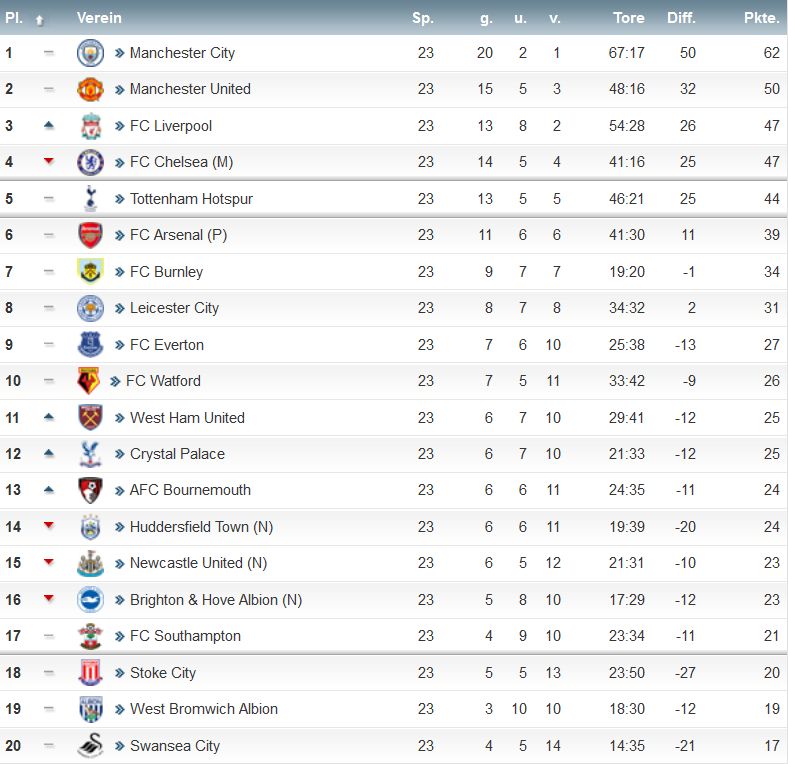Viewport: 788px width, 764px height.
Task: Sort standings by Pkte. column header
Action: [x=761, y=18]
